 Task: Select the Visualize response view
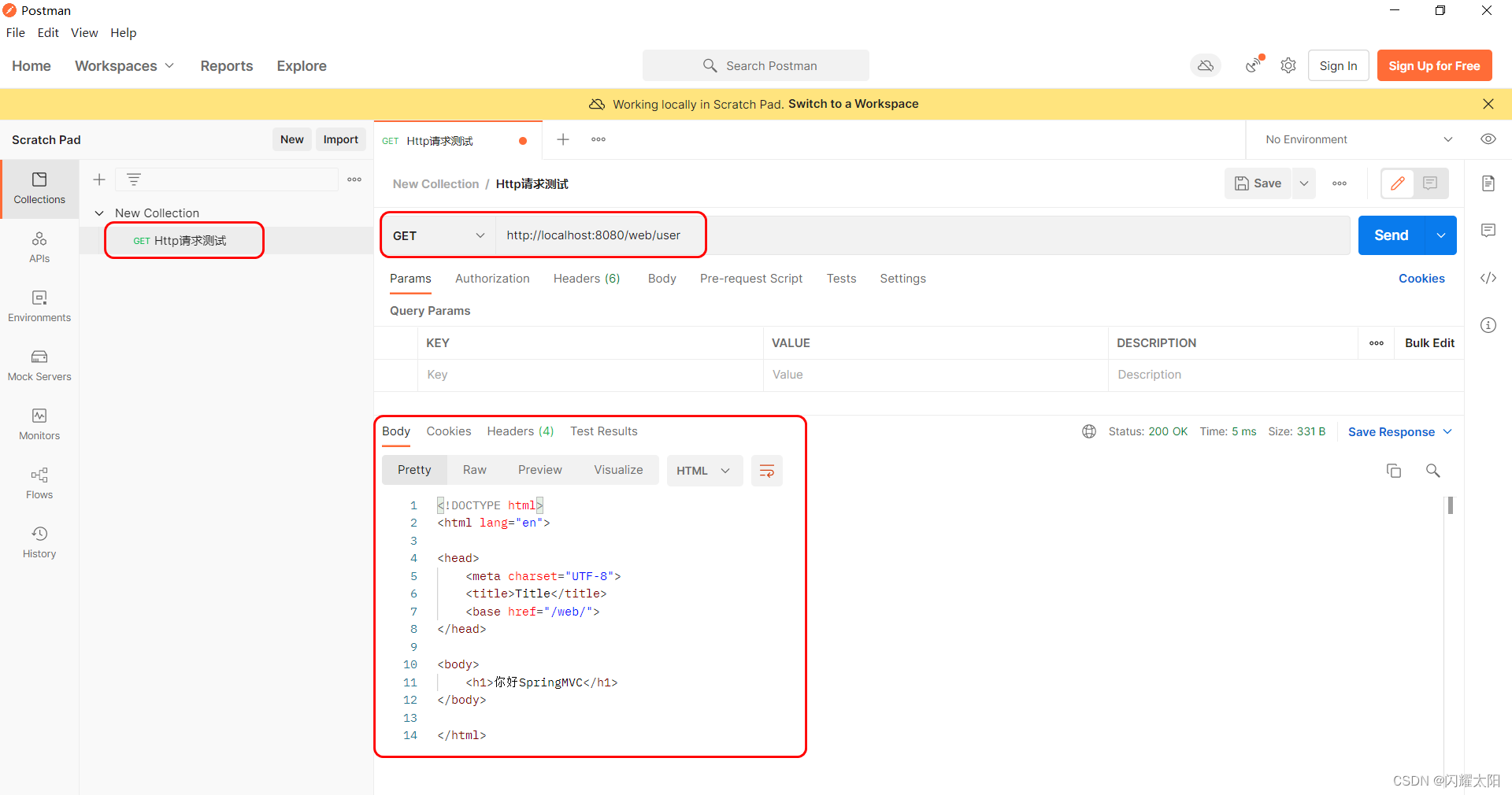pyautogui.click(x=618, y=470)
